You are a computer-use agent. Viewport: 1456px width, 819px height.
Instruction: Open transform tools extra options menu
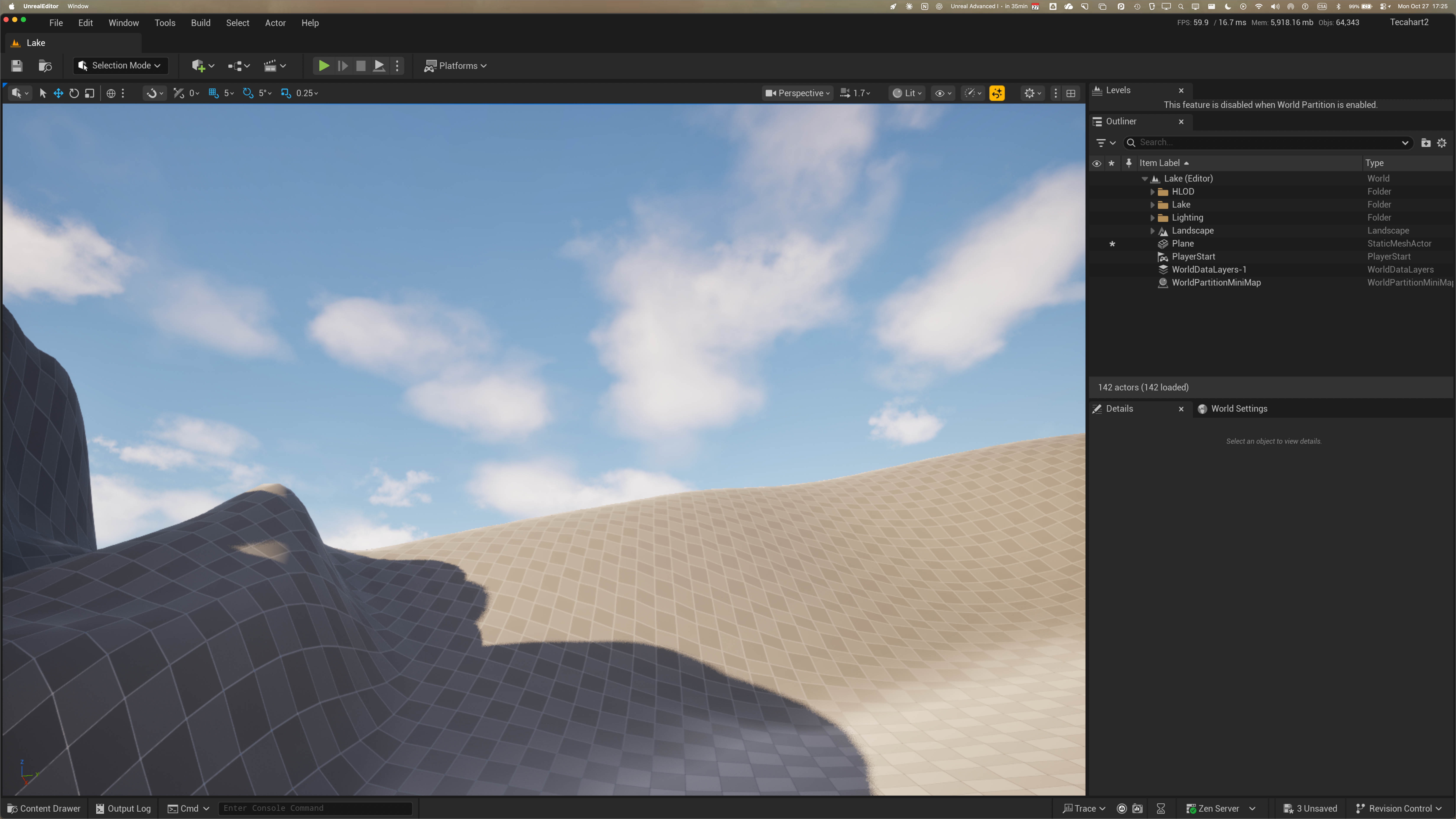pyautogui.click(x=123, y=93)
